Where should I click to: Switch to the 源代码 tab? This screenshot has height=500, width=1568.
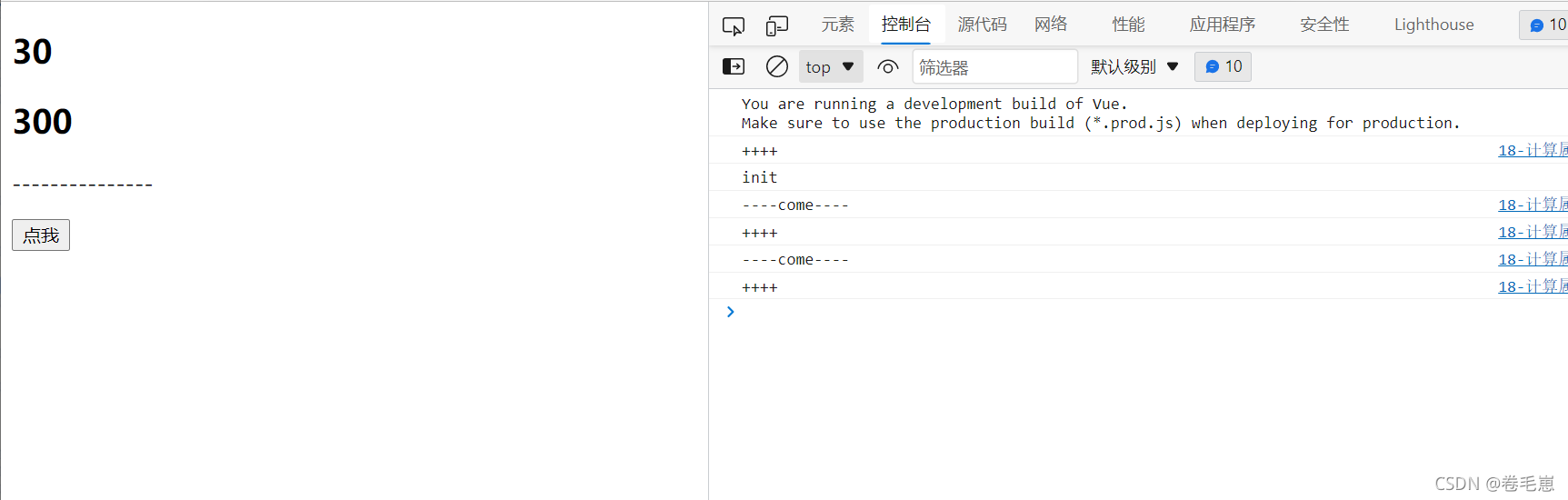982,25
